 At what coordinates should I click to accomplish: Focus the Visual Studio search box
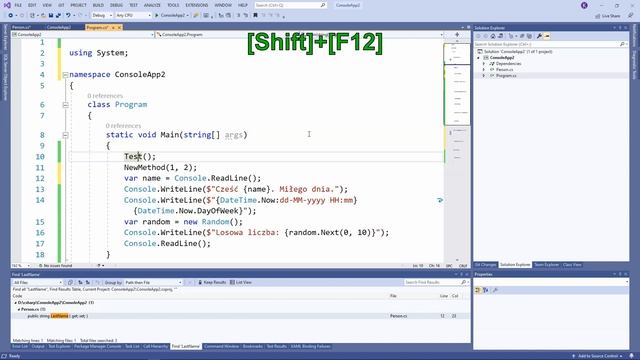tap(290, 5)
